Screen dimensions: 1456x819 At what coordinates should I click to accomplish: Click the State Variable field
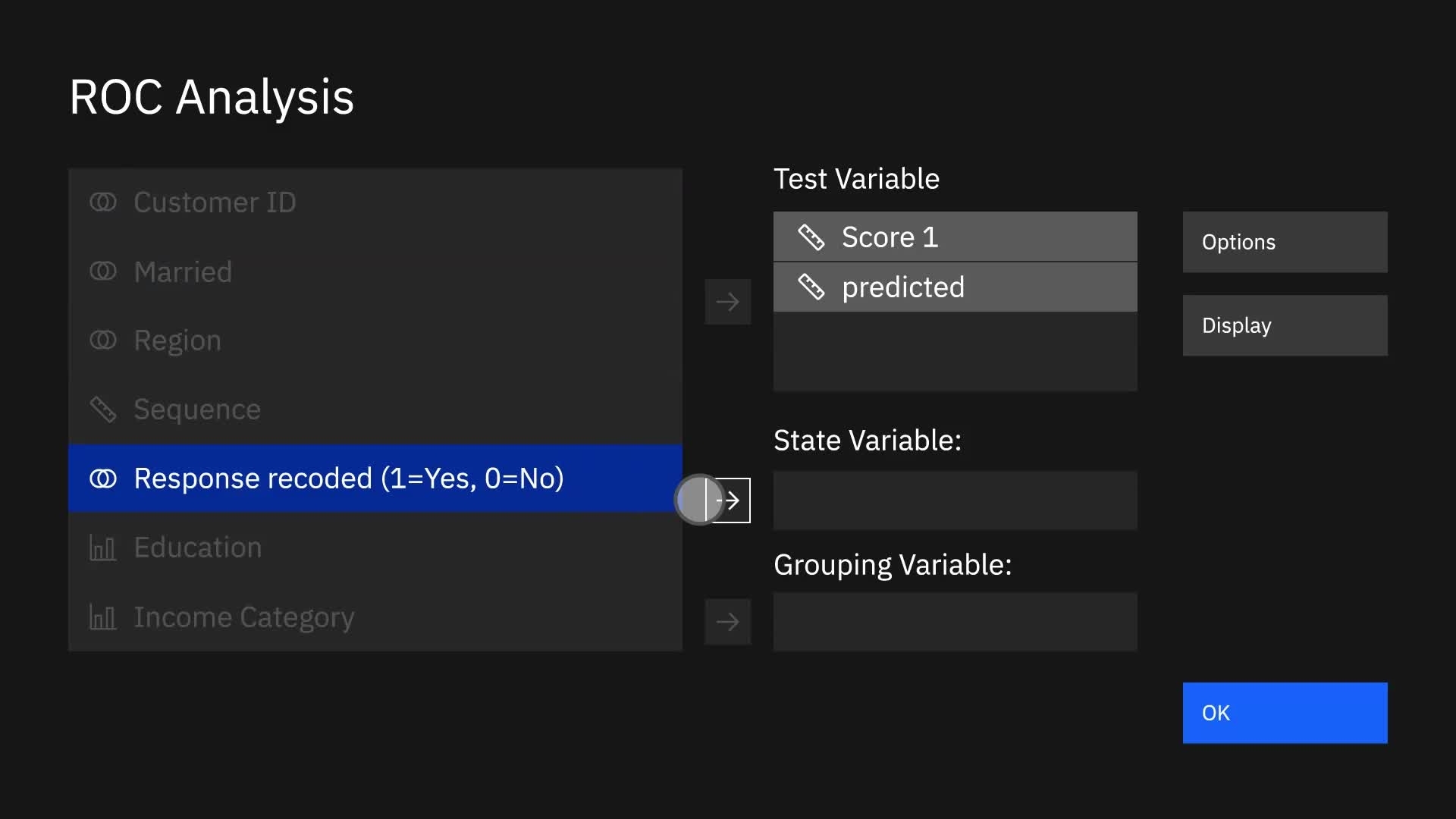[x=955, y=500]
